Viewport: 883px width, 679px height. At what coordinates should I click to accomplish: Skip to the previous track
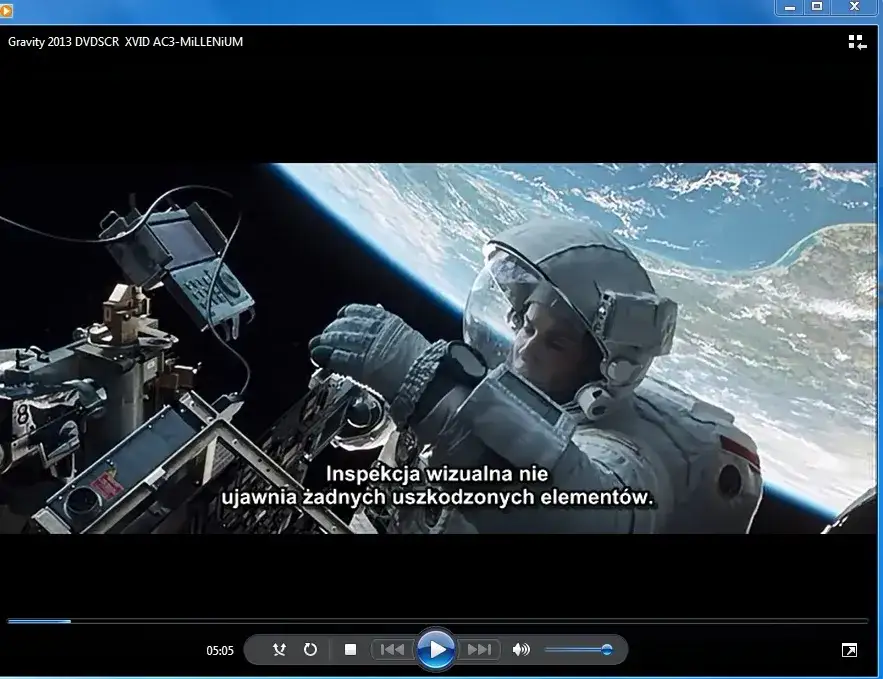[393, 650]
